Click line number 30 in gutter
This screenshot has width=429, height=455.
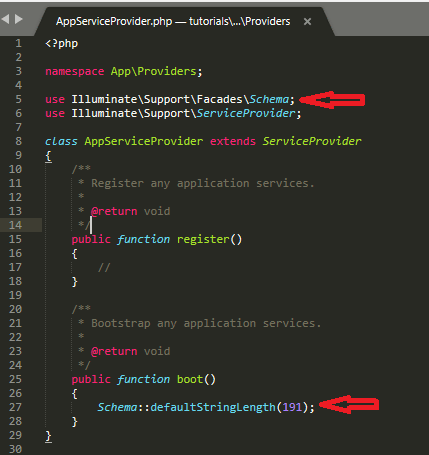pos(15,449)
